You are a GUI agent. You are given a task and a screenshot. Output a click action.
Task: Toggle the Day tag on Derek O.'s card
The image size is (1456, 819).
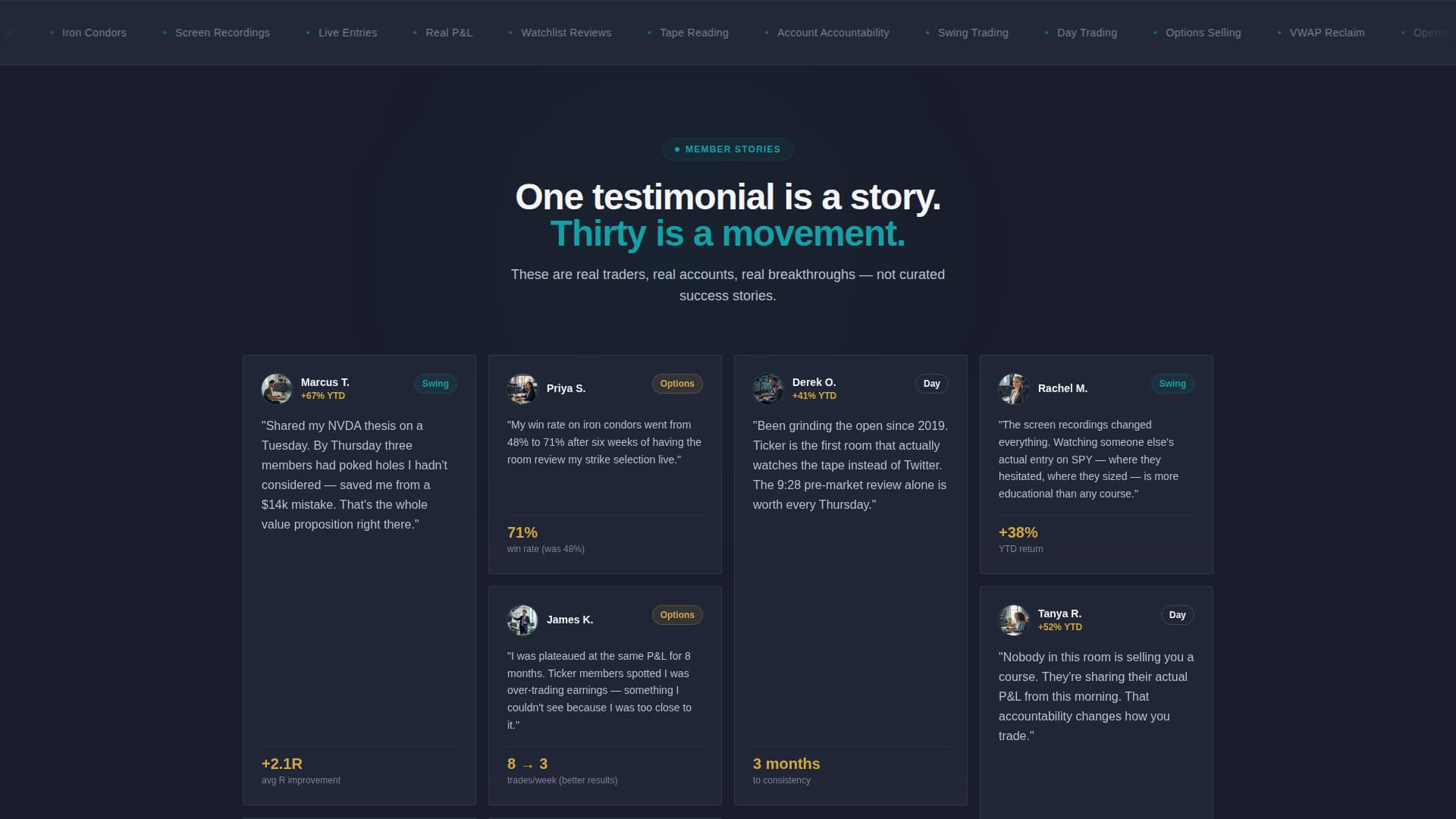coord(931,384)
